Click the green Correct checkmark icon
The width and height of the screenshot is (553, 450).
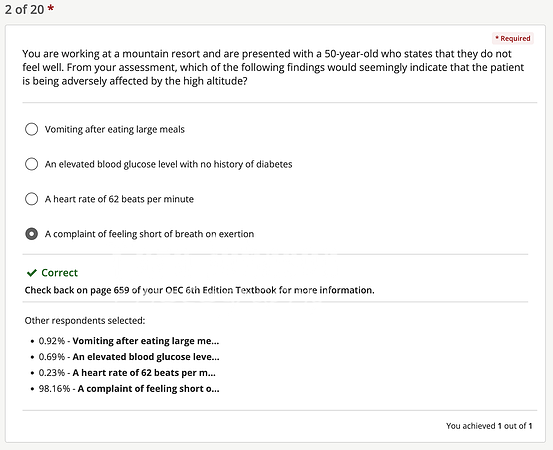tap(32, 273)
